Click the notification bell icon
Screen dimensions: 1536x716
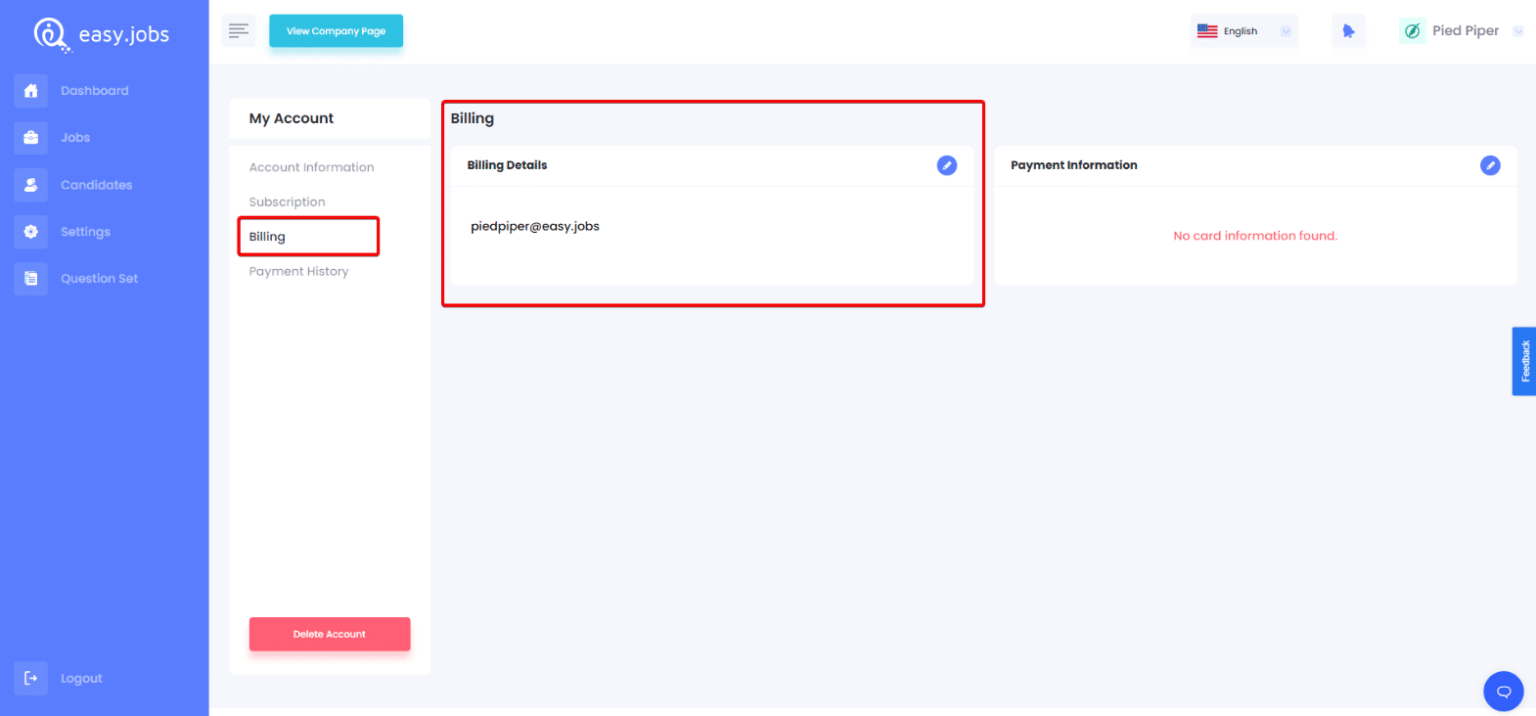(x=1348, y=30)
